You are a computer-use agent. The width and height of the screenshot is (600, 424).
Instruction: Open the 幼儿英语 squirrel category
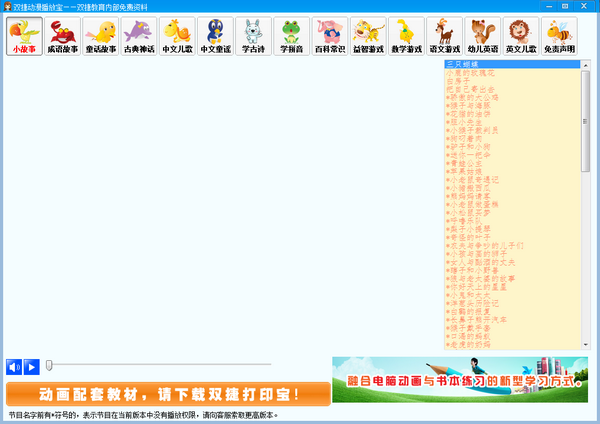[483, 36]
